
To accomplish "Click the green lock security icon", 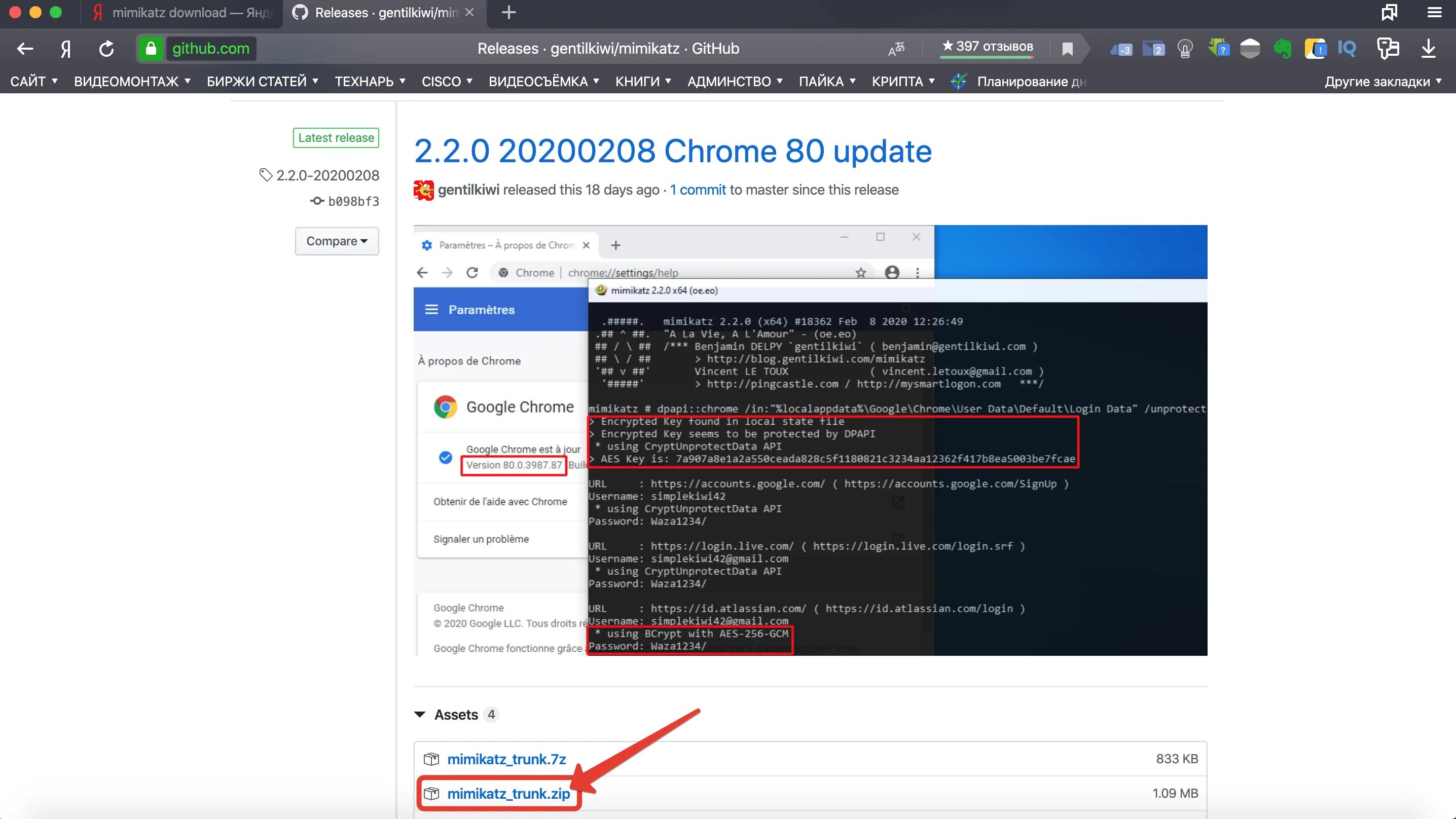I will 151,49.
